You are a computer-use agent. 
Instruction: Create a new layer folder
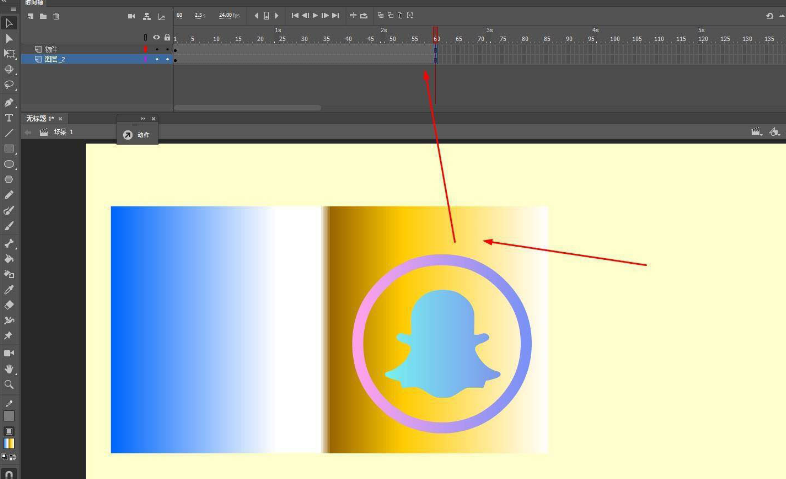44,17
